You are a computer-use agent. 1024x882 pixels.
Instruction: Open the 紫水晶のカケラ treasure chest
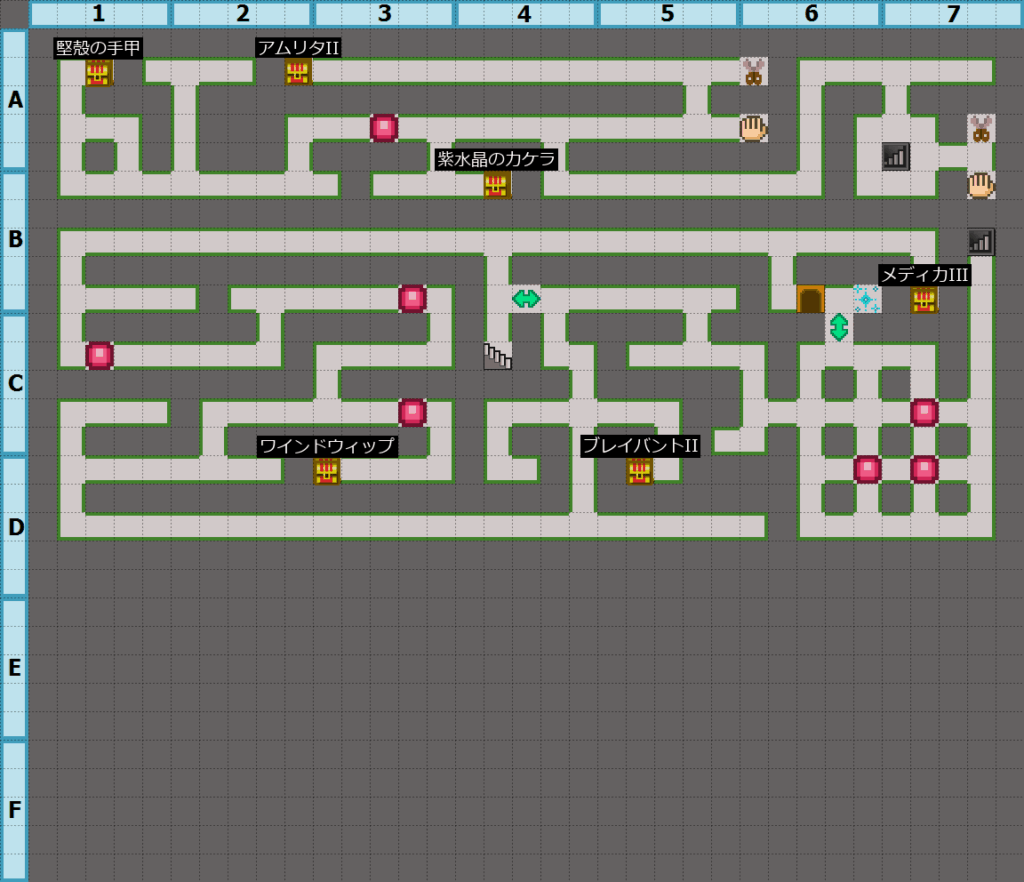coord(497,185)
